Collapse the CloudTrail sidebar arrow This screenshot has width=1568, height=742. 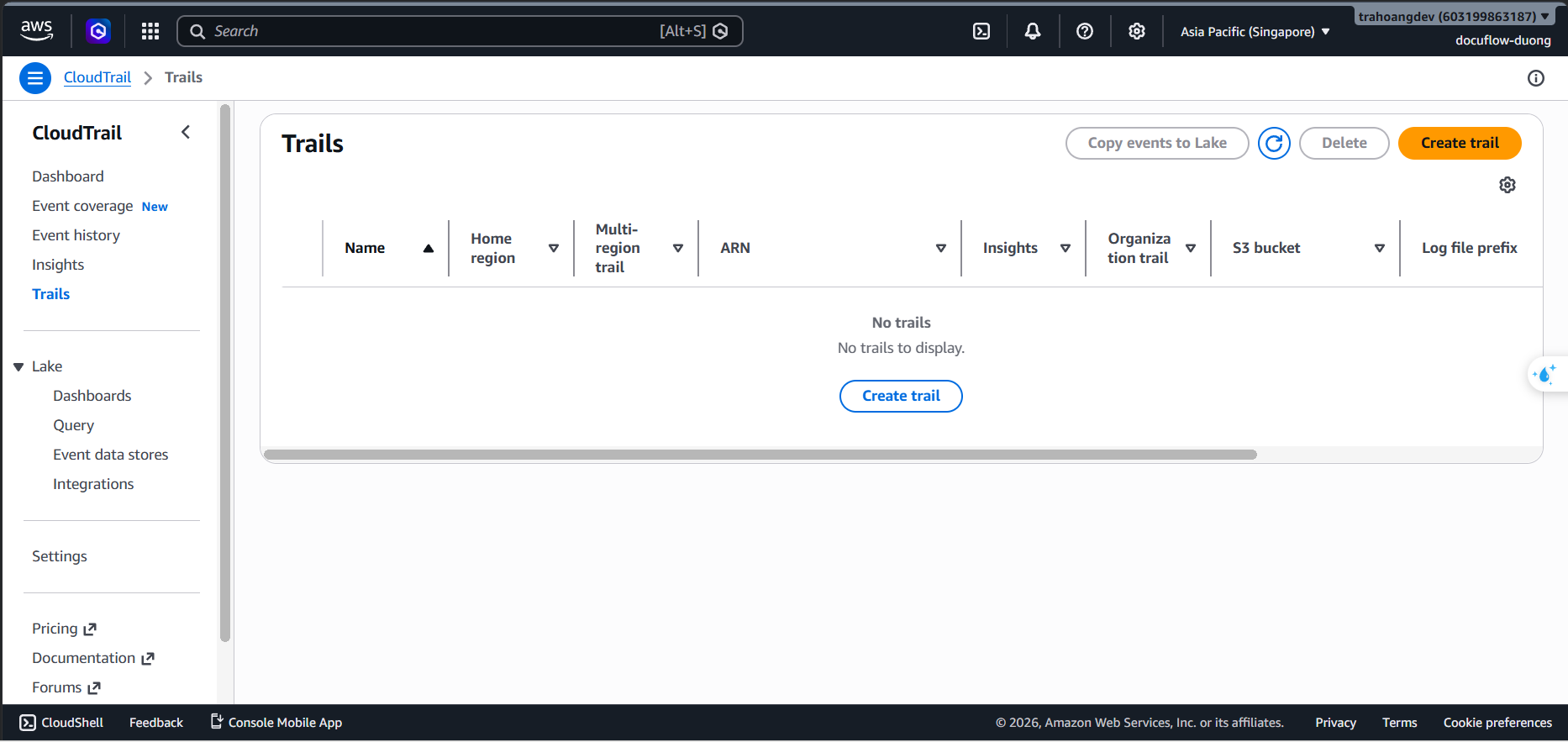pyautogui.click(x=186, y=132)
